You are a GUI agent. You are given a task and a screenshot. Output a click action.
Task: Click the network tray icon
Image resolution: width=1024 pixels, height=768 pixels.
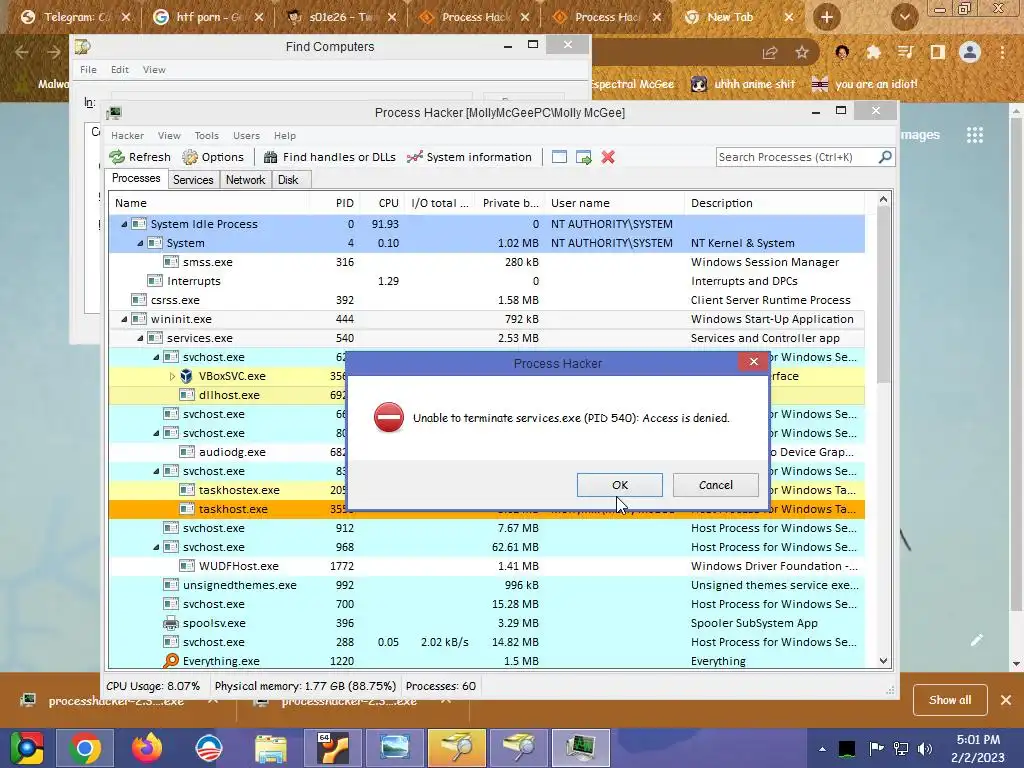pyautogui.click(x=901, y=748)
